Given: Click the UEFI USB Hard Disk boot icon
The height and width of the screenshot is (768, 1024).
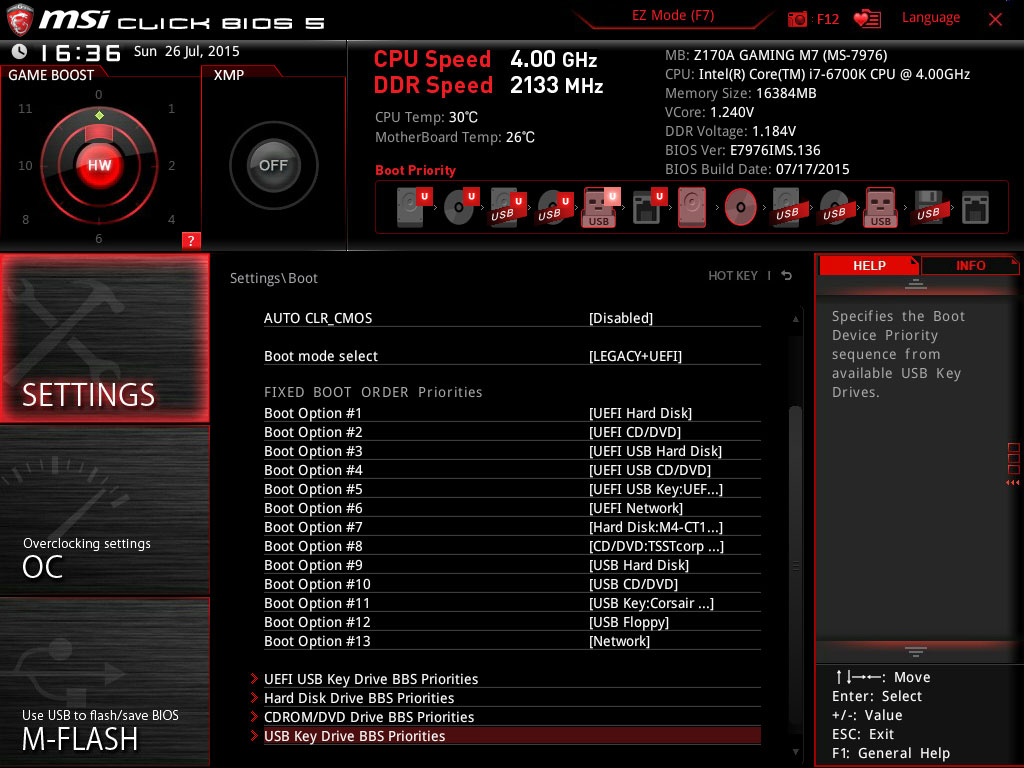Looking at the screenshot, I should (508, 207).
